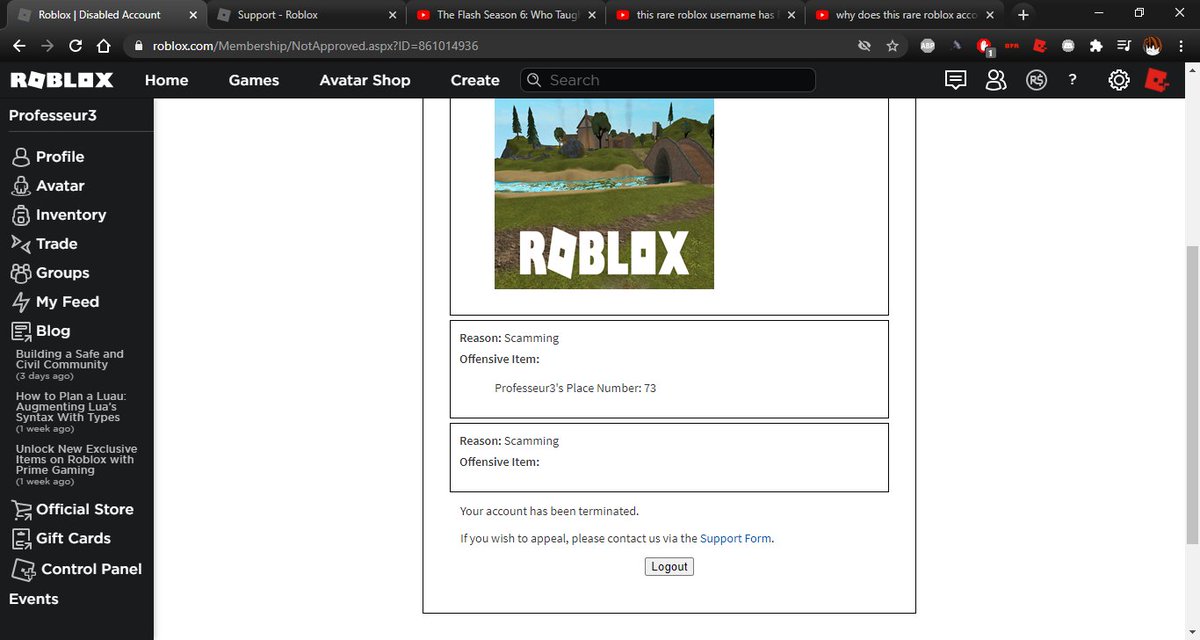1200x640 pixels.
Task: Go back with browser back arrow
Action: pos(20,46)
